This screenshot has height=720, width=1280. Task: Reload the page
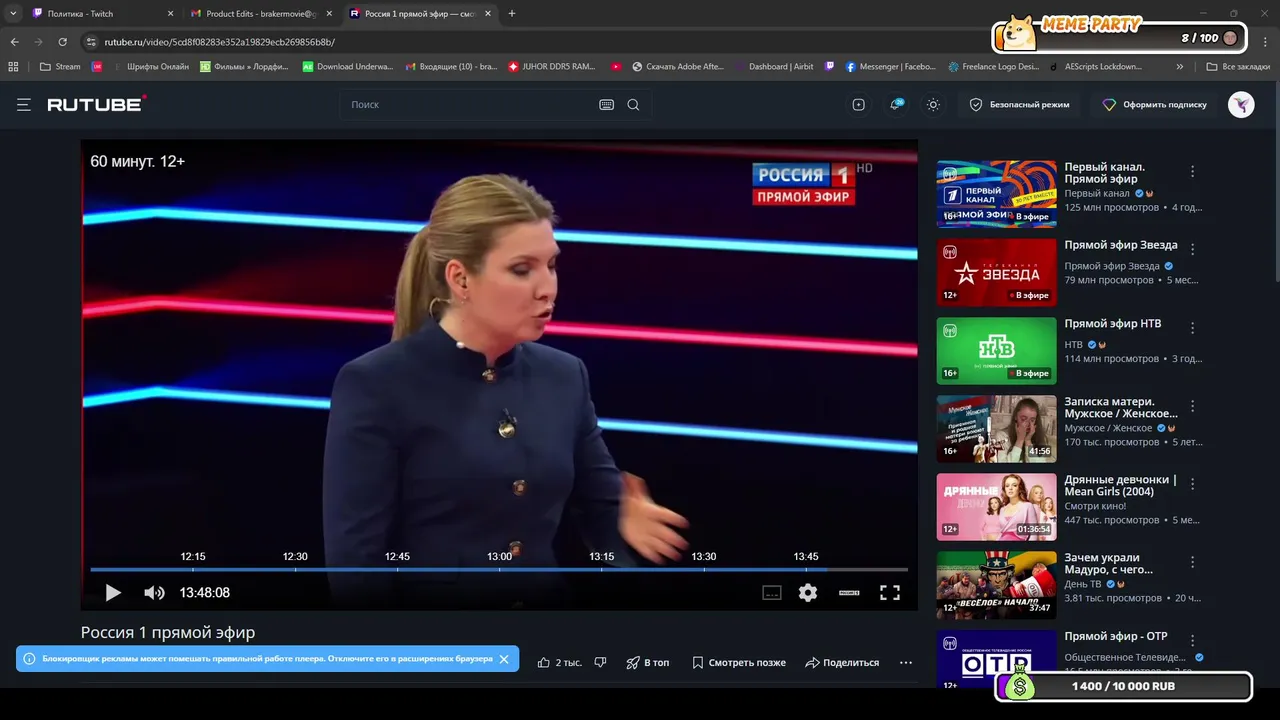tap(62, 42)
